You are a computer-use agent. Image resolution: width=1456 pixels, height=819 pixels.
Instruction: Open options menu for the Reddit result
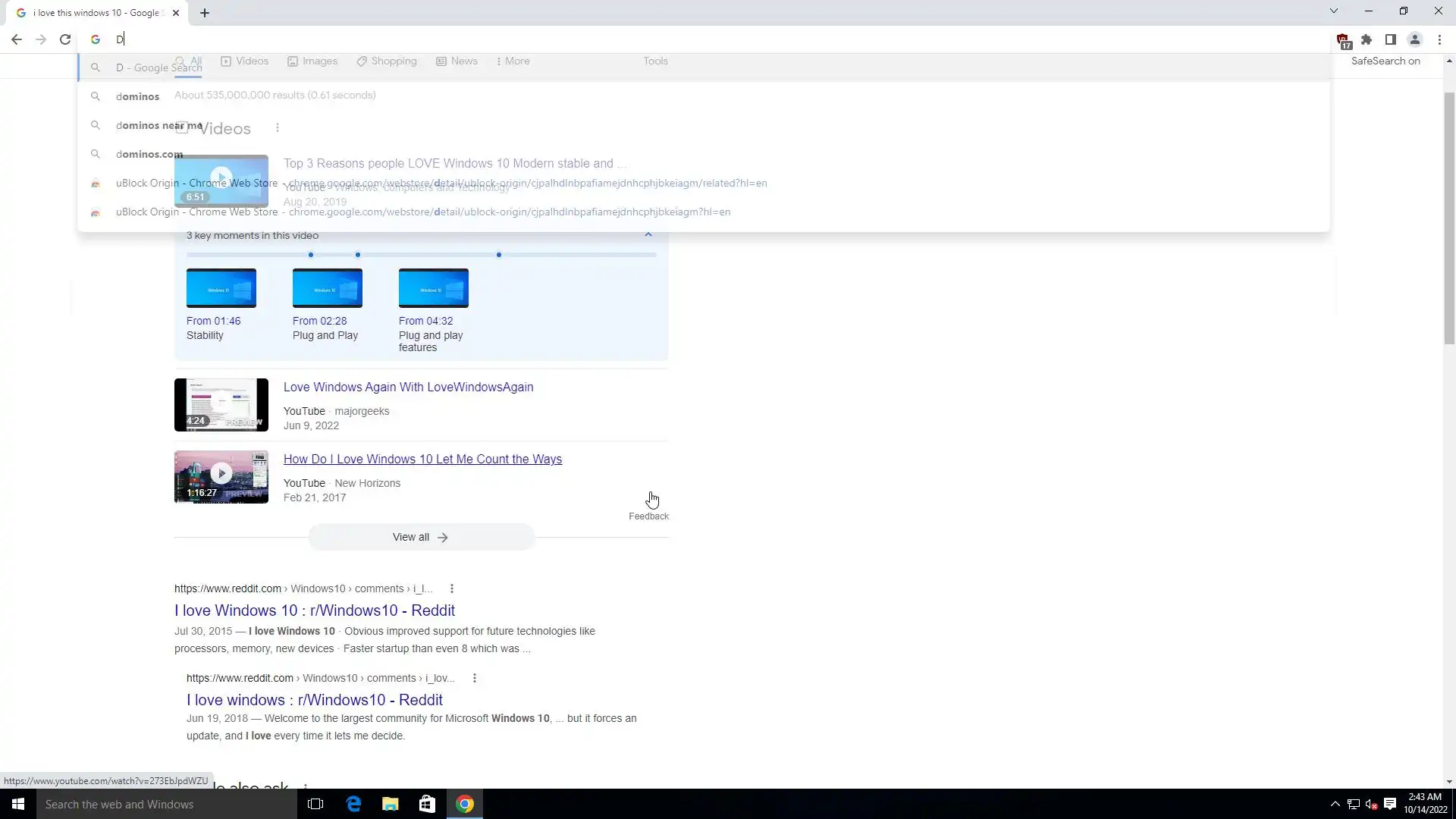click(452, 588)
